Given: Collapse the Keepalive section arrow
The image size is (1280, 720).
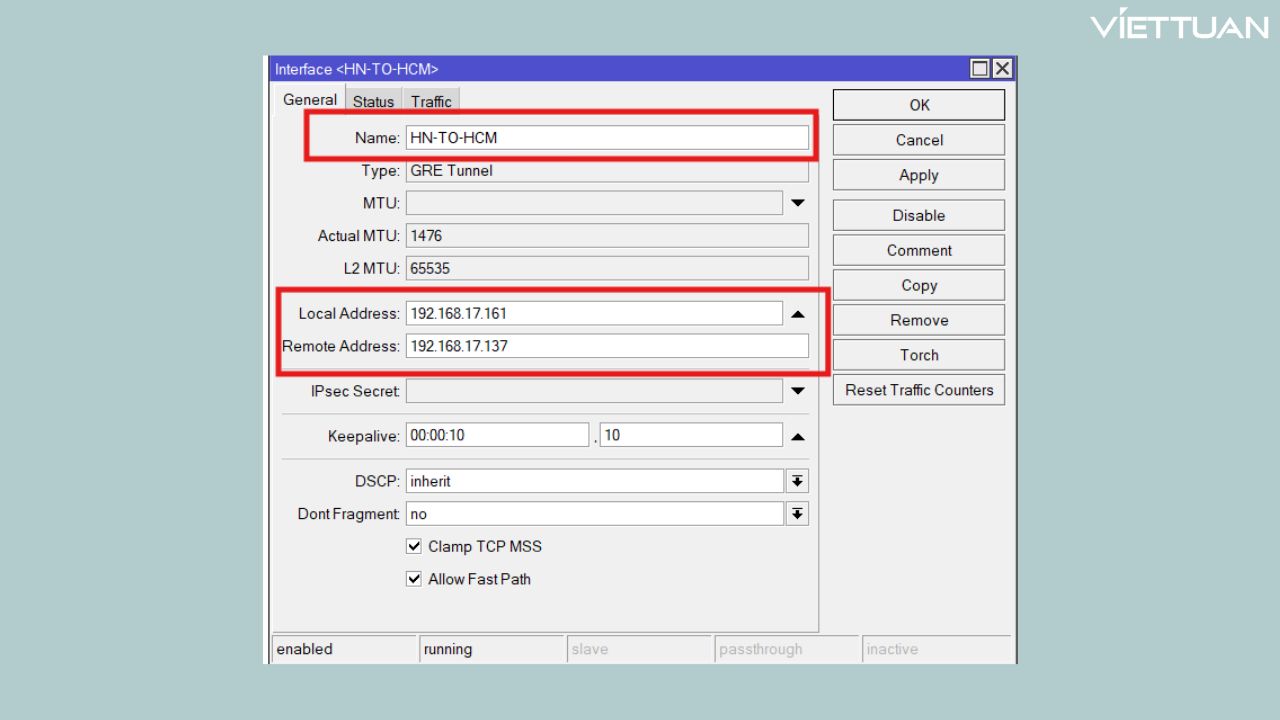Looking at the screenshot, I should 797,433.
